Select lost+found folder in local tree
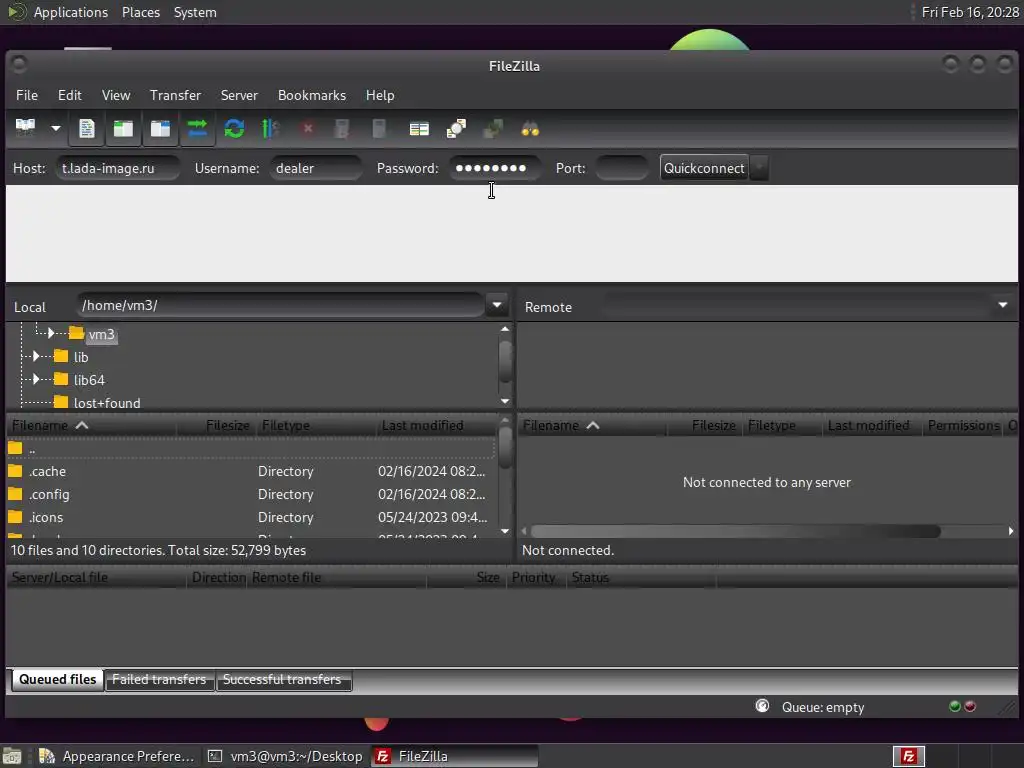 (x=107, y=403)
